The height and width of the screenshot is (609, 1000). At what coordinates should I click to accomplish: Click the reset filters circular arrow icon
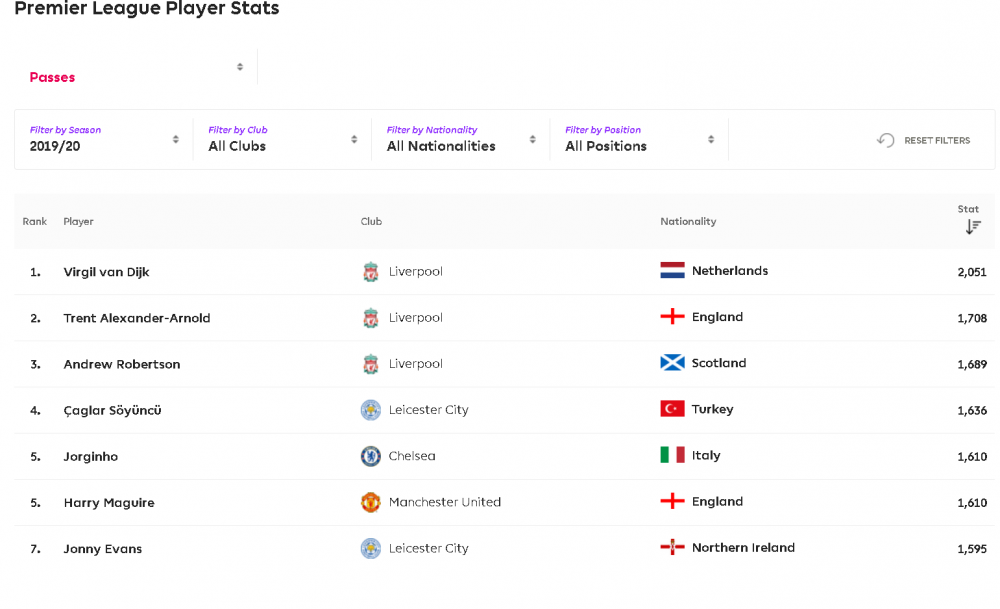pyautogui.click(x=885, y=140)
